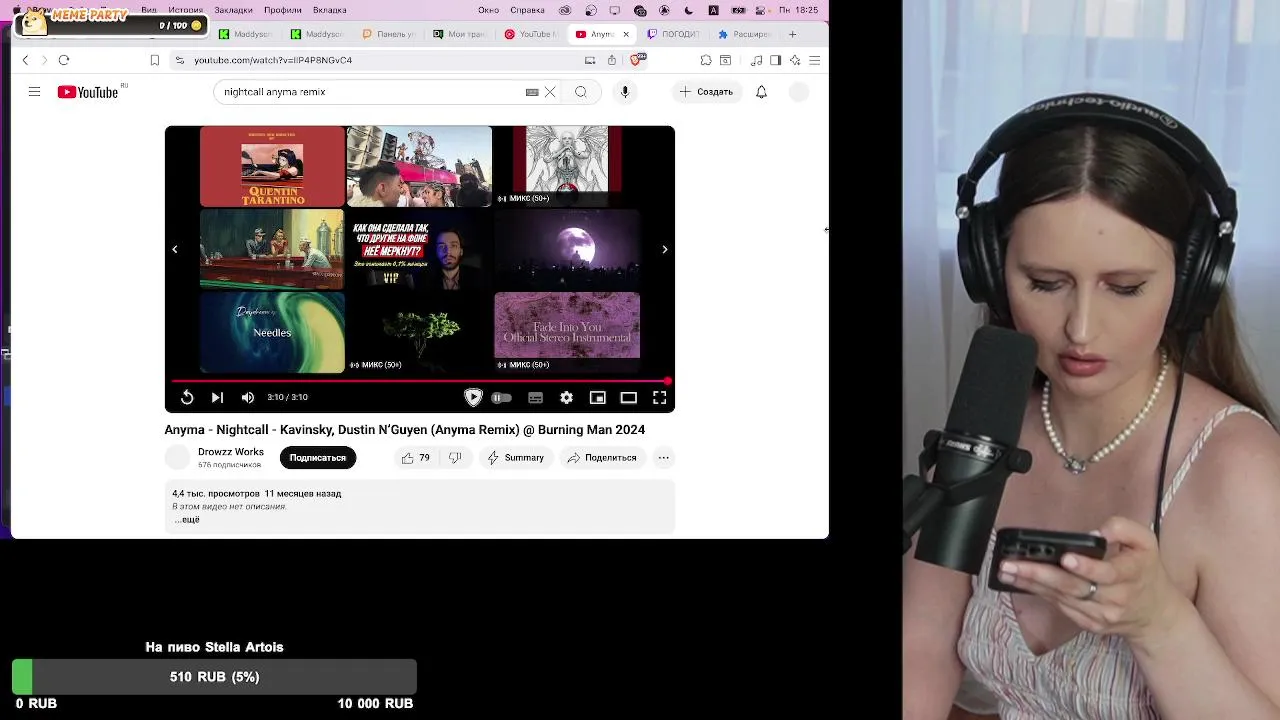Open the share icon in address bar

click(x=612, y=60)
